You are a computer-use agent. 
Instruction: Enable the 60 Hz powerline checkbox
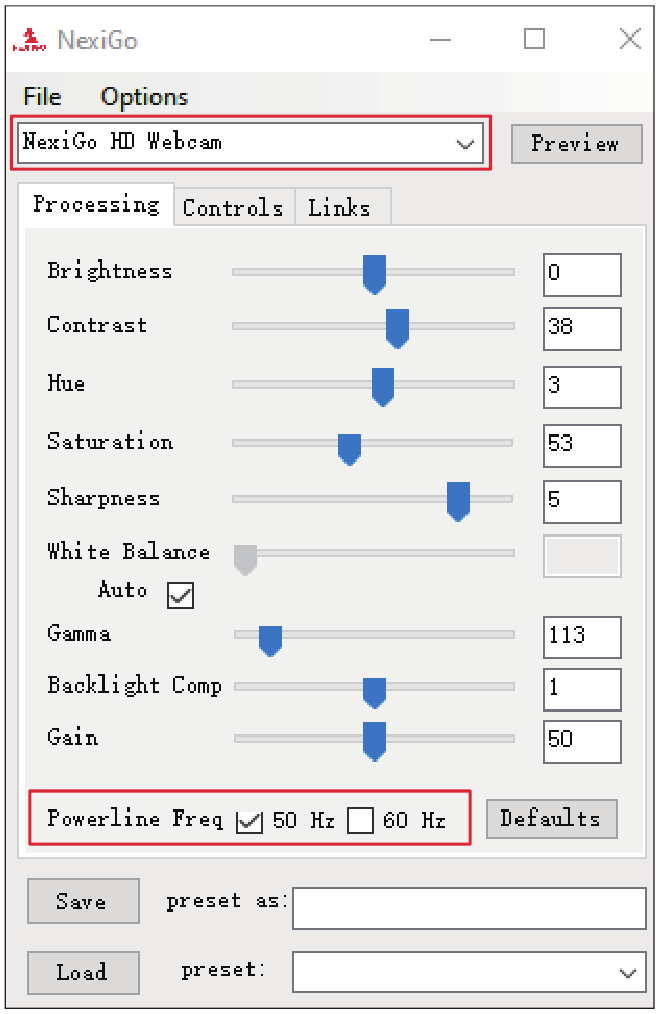pyautogui.click(x=360, y=821)
